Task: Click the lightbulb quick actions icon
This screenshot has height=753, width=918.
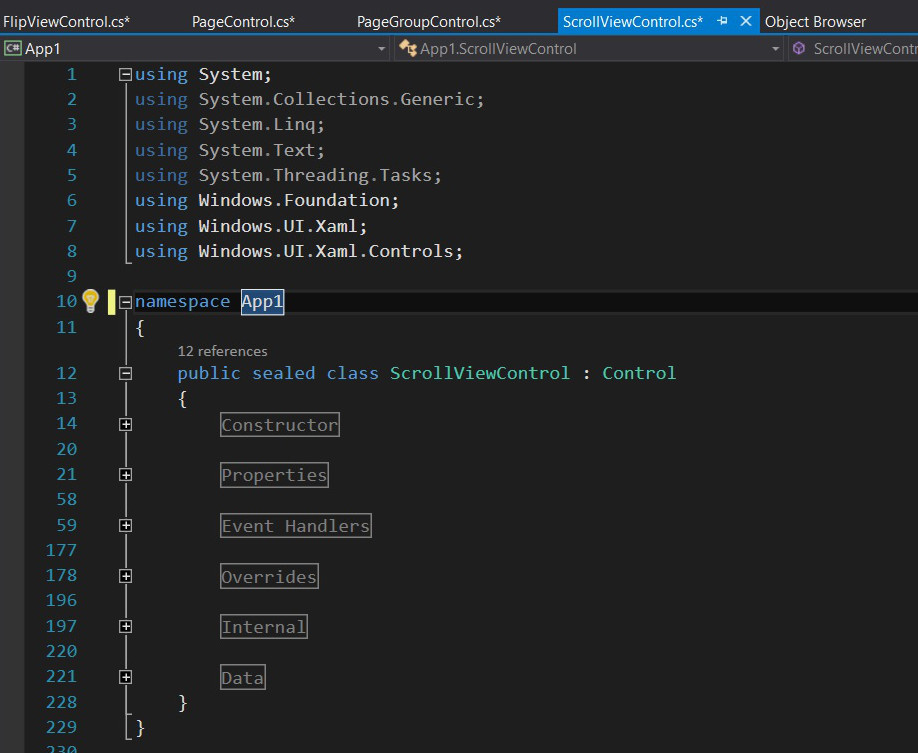Action: (x=90, y=301)
